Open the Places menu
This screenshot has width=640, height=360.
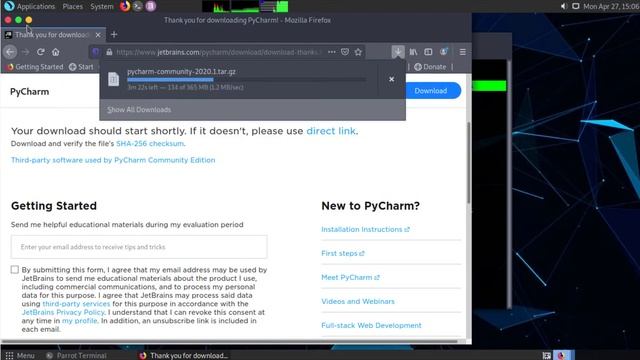click(73, 6)
